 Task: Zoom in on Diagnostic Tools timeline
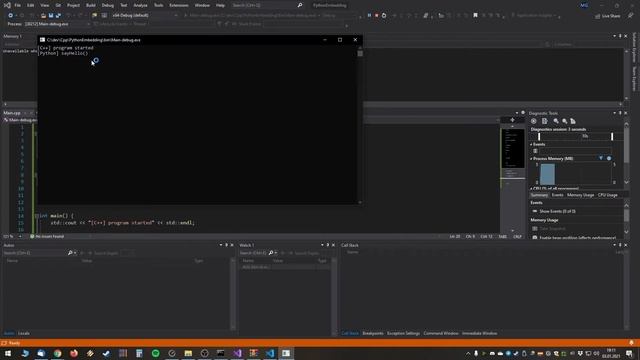coord(556,121)
